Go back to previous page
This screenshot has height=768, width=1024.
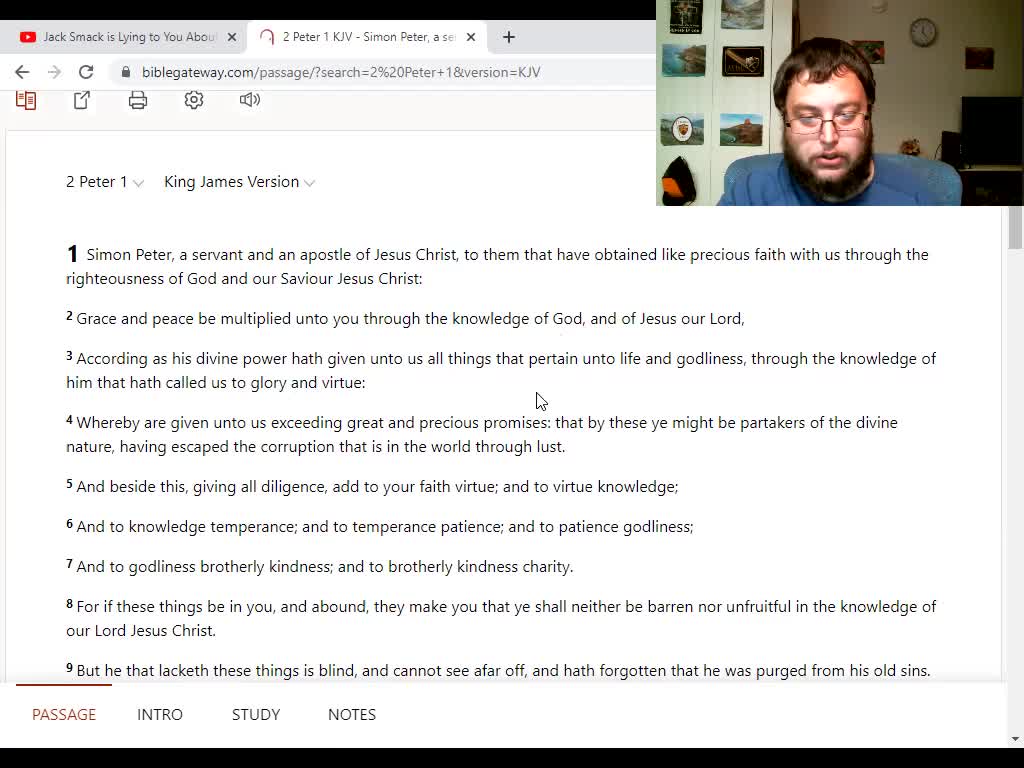point(22,72)
